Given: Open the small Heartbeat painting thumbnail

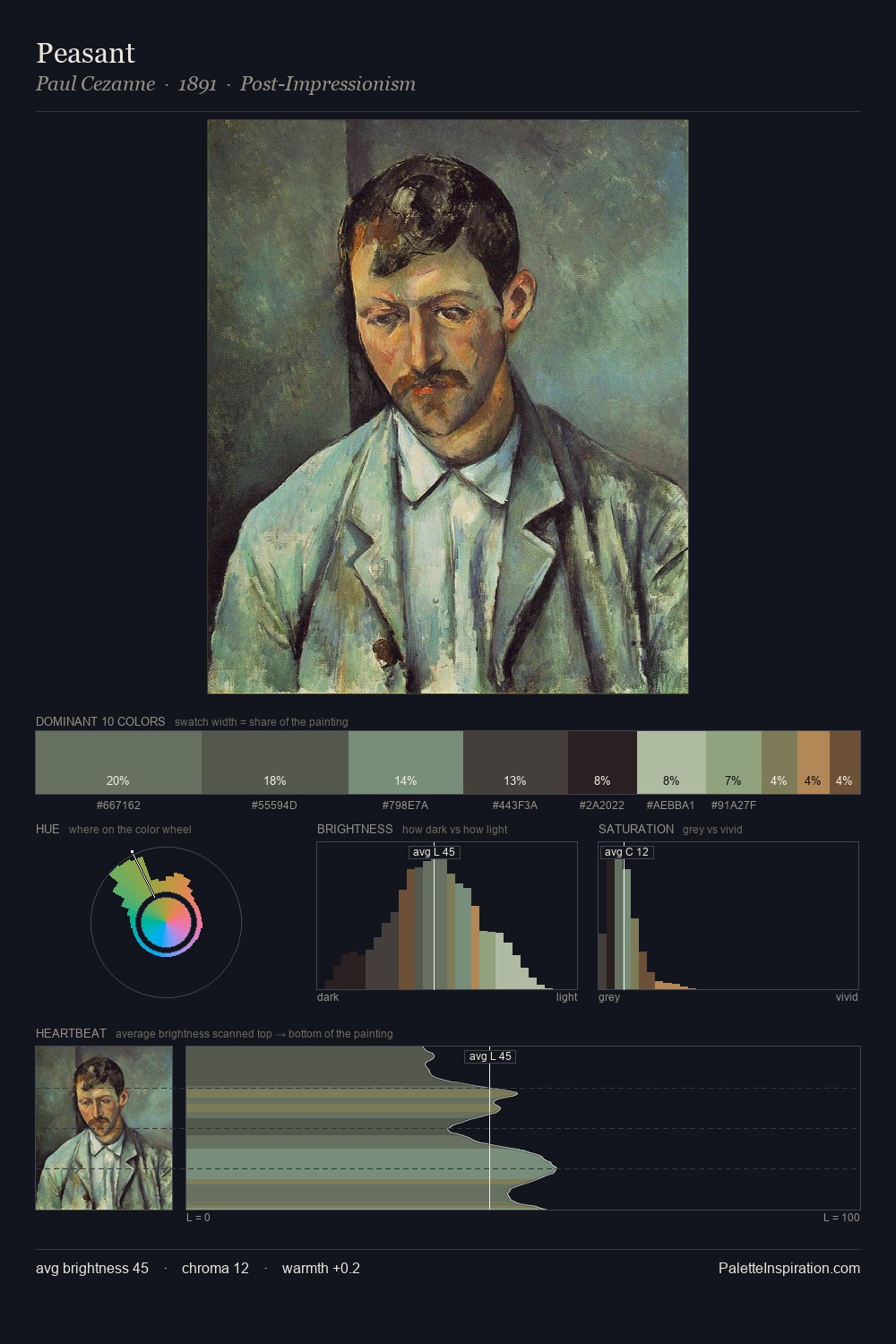Looking at the screenshot, I should click(104, 1128).
